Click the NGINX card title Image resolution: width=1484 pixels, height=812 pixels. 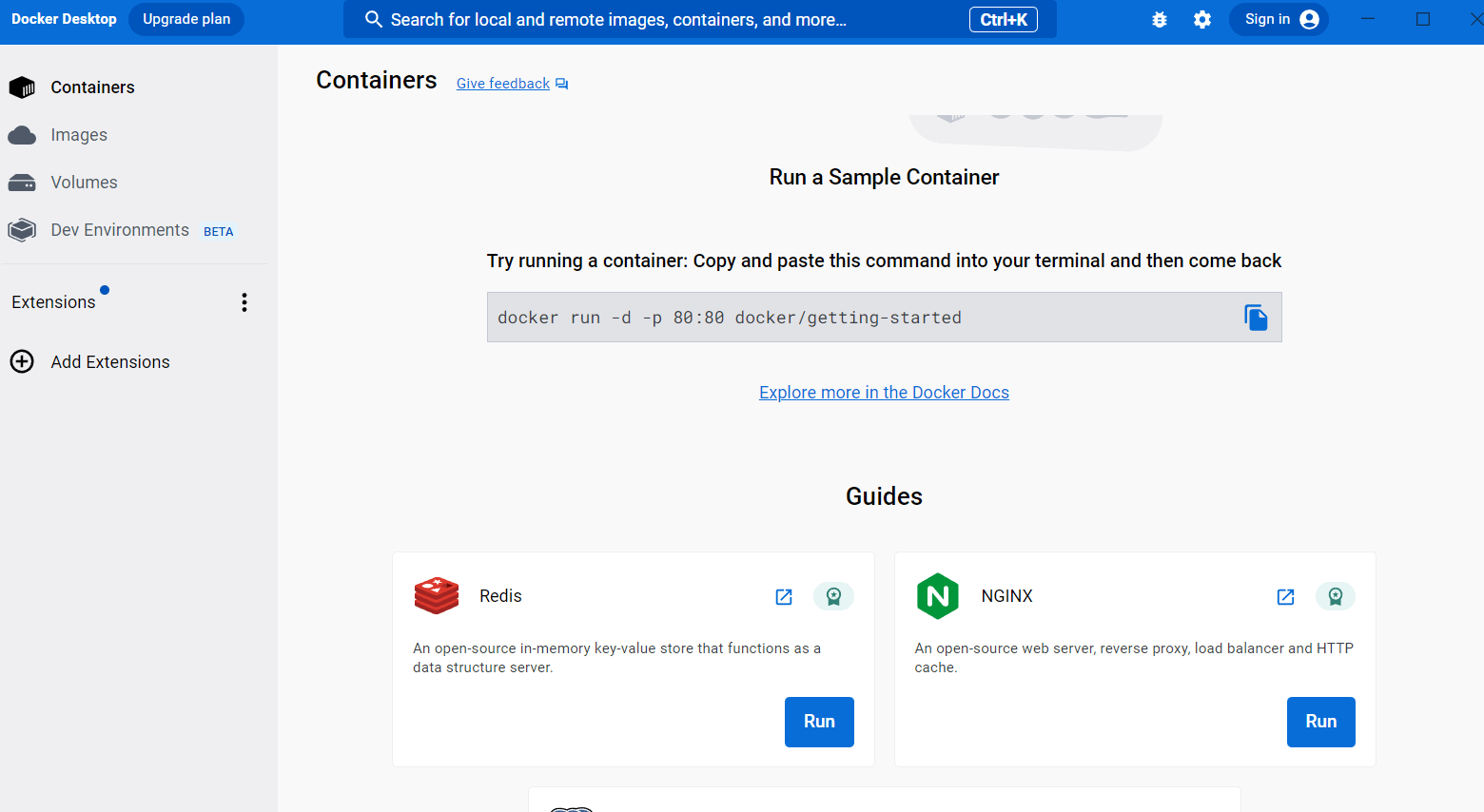(1006, 596)
